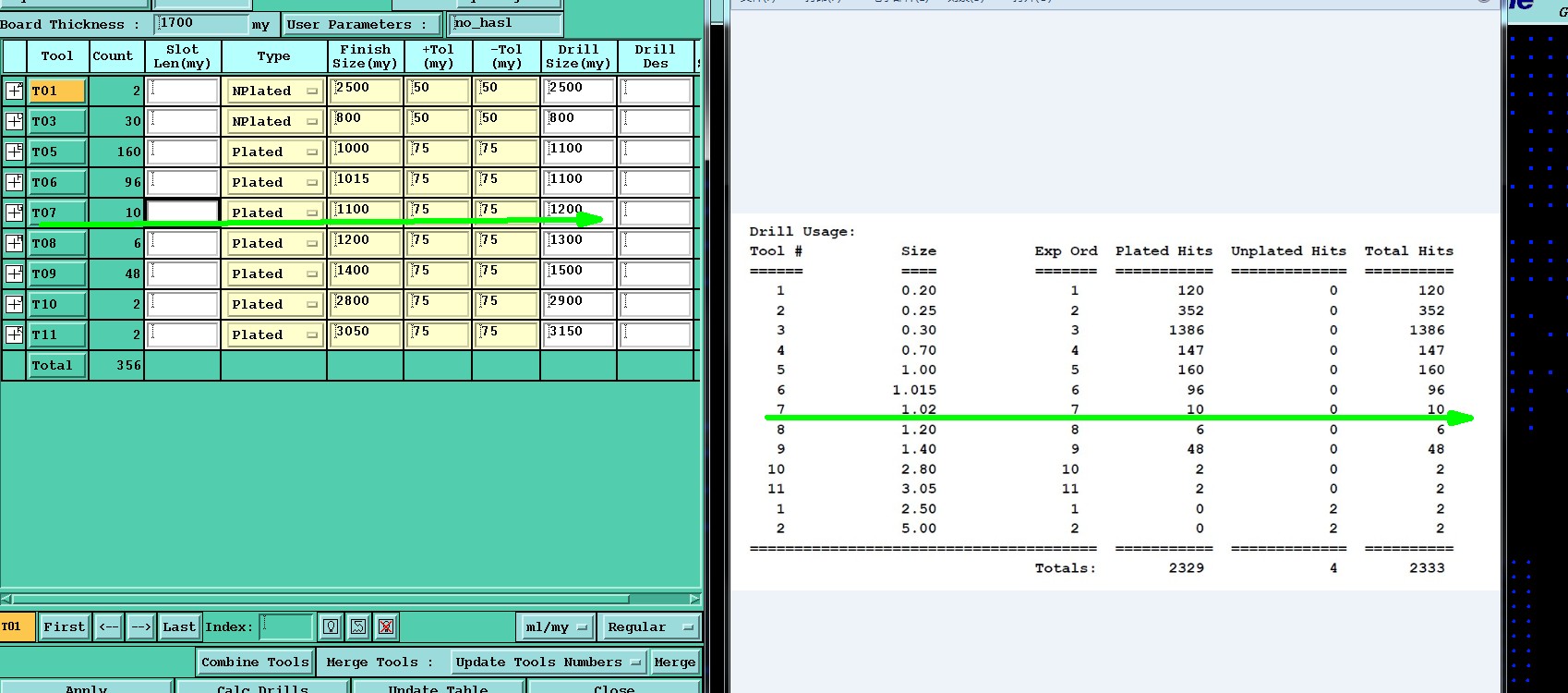1568x693 pixels.
Task: Select tool button T08
Action: click(57, 243)
